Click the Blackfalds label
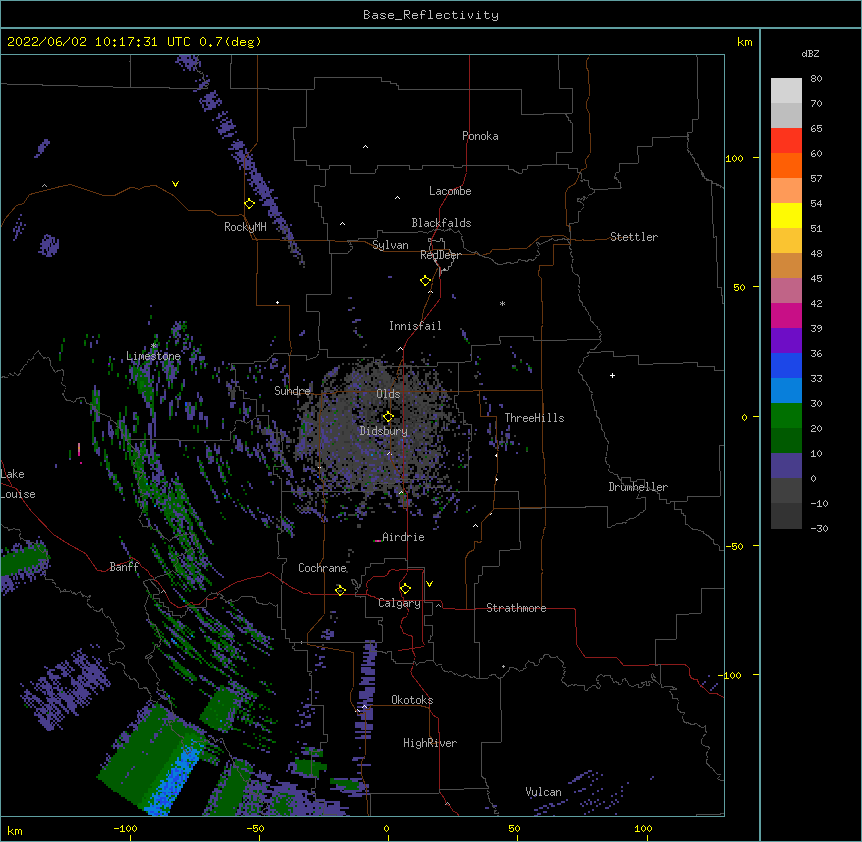Screen dimensions: 862x842 pos(441,223)
